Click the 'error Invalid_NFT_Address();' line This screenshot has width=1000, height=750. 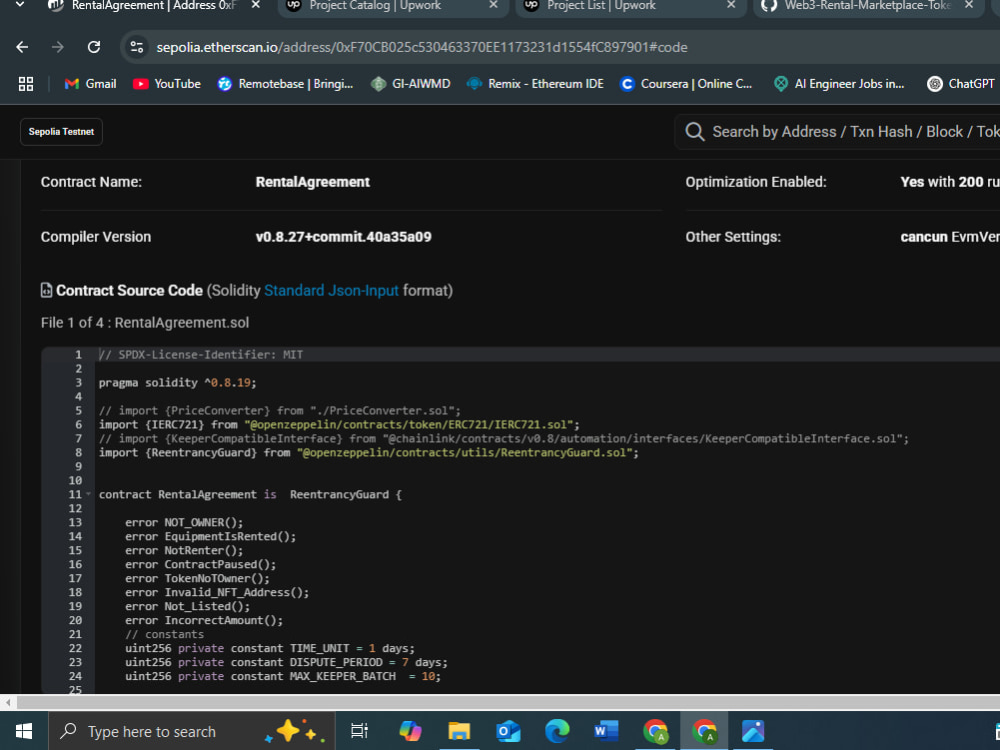217,592
